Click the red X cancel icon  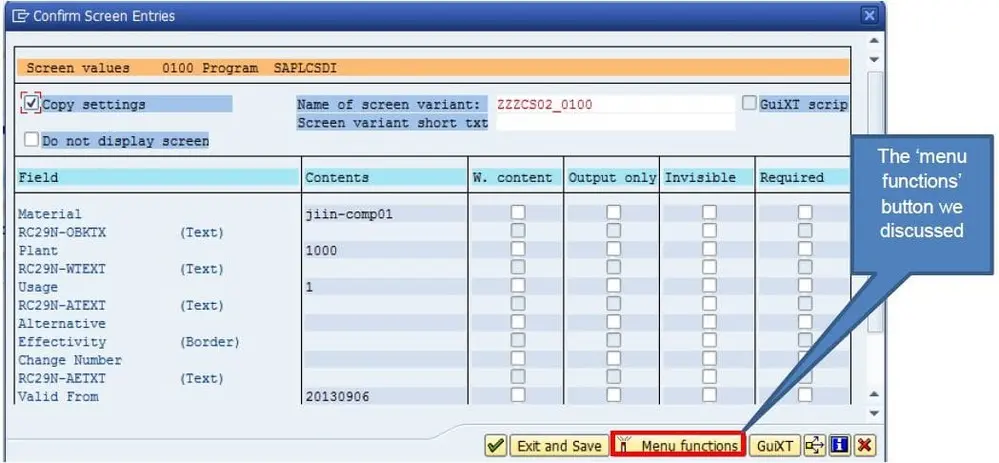click(864, 446)
